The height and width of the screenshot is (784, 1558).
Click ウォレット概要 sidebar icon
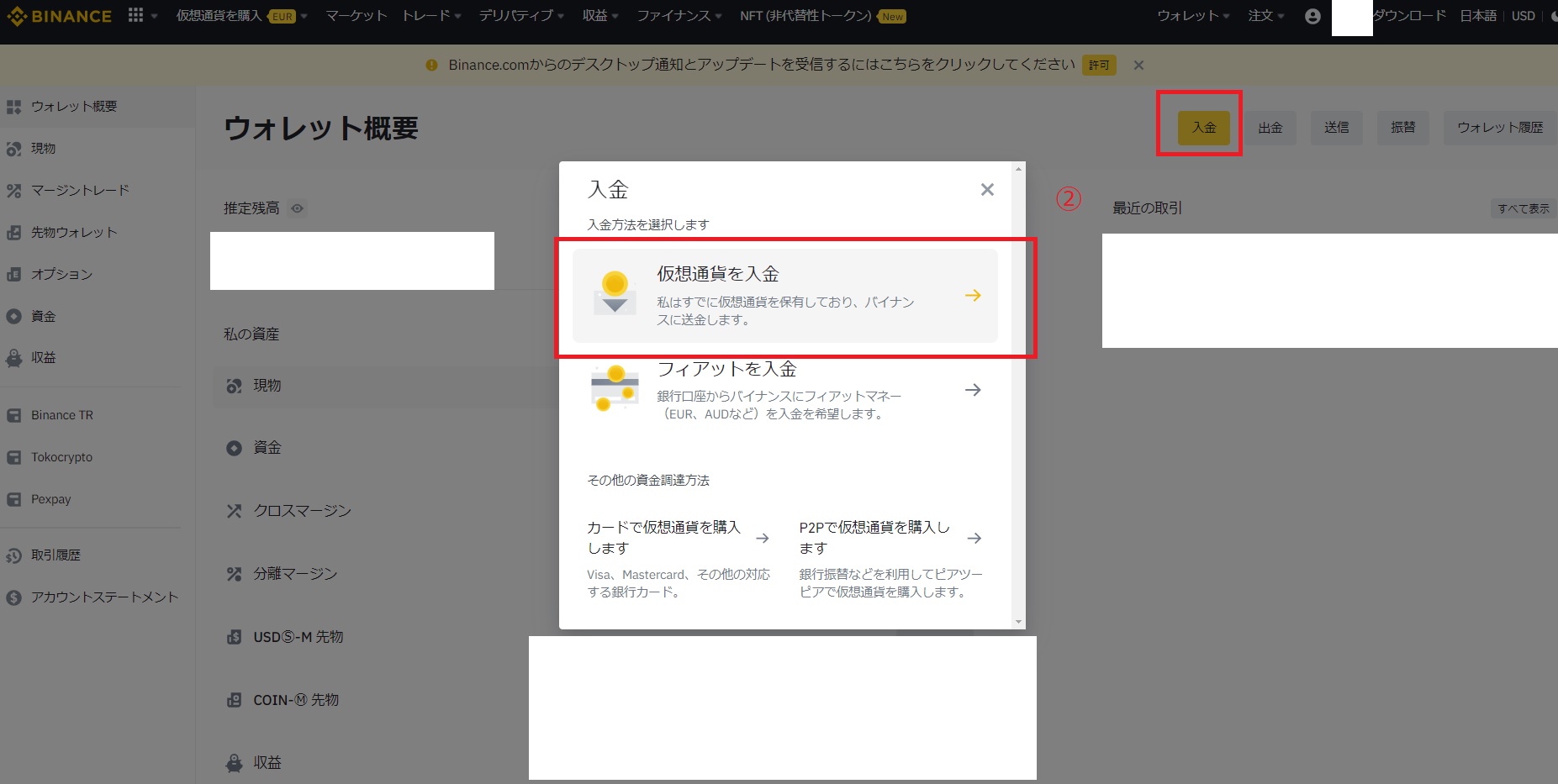coord(13,107)
